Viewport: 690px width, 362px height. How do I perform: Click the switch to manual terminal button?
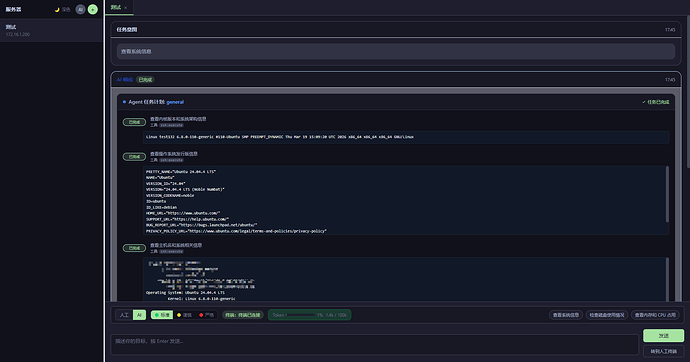663,351
